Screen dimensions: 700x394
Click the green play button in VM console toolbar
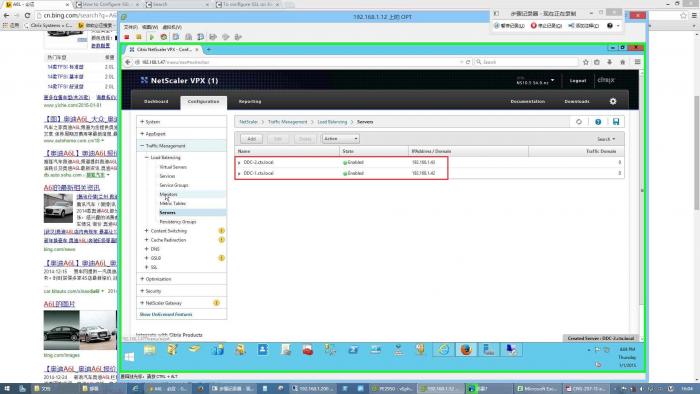[151, 37]
